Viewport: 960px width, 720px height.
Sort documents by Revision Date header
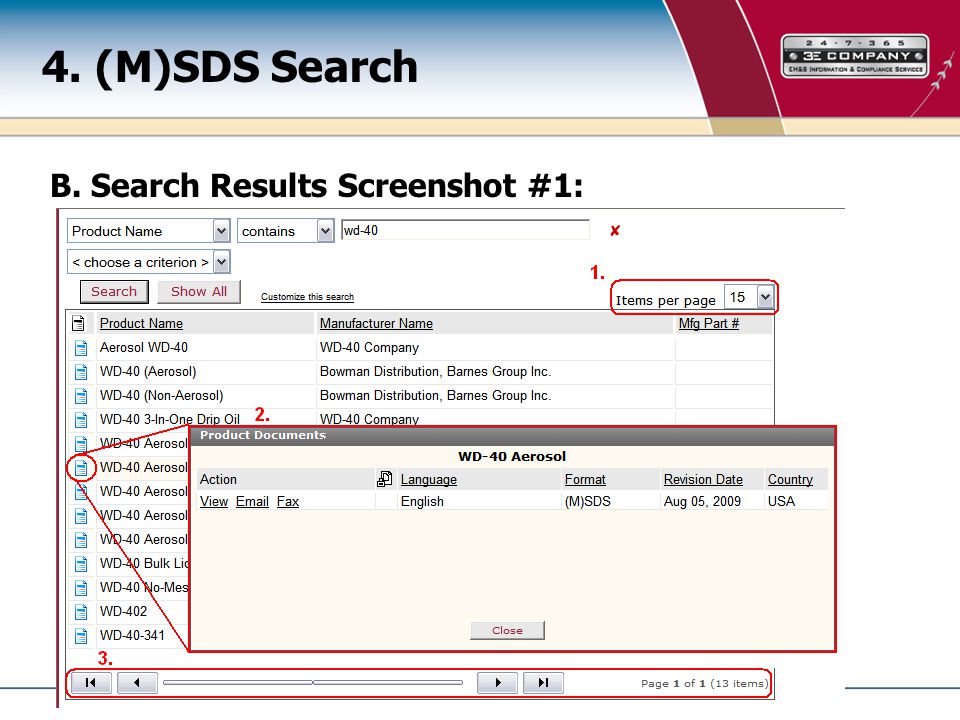(703, 479)
